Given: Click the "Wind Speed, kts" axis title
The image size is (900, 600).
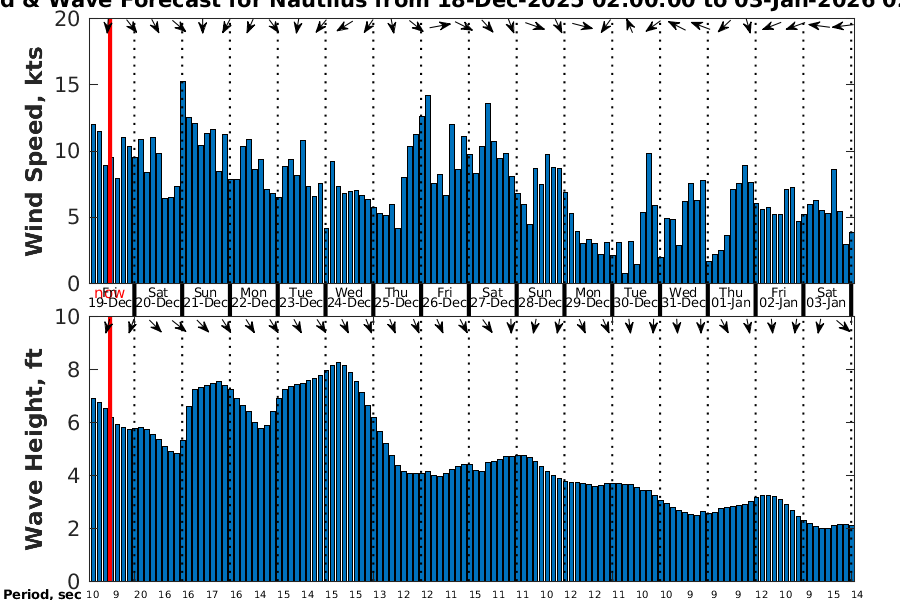Looking at the screenshot, I should coord(35,150).
